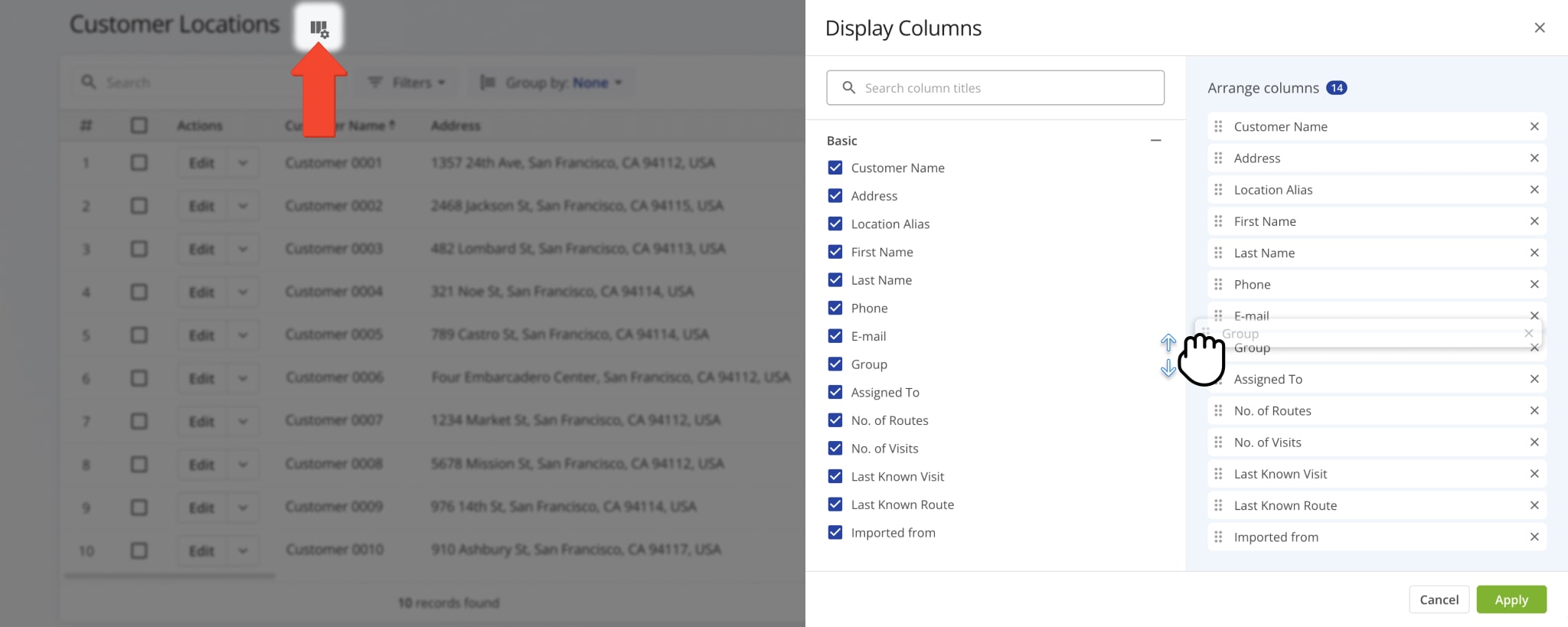Click the Search column titles field
This screenshot has width=1568, height=627.
995,88
